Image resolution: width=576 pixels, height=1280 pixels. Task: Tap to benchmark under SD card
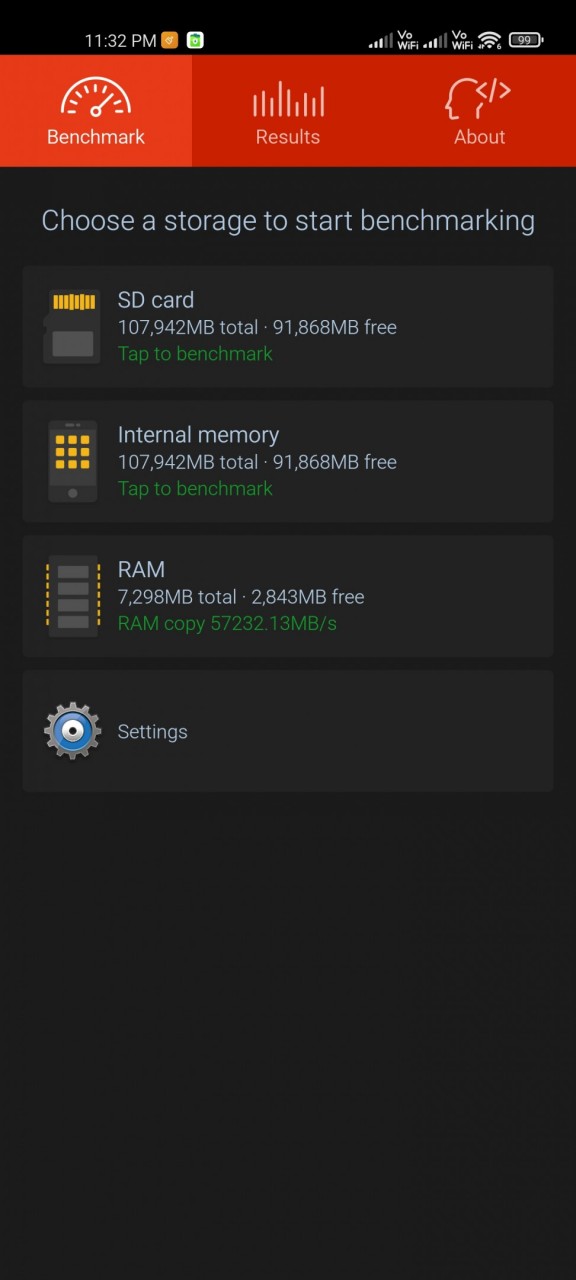(195, 354)
